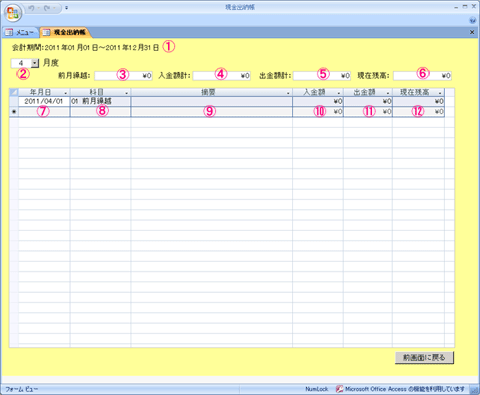This screenshot has width=480, height=395.
Task: Click the Microsoft Office Access status bar icon
Action: click(339, 389)
